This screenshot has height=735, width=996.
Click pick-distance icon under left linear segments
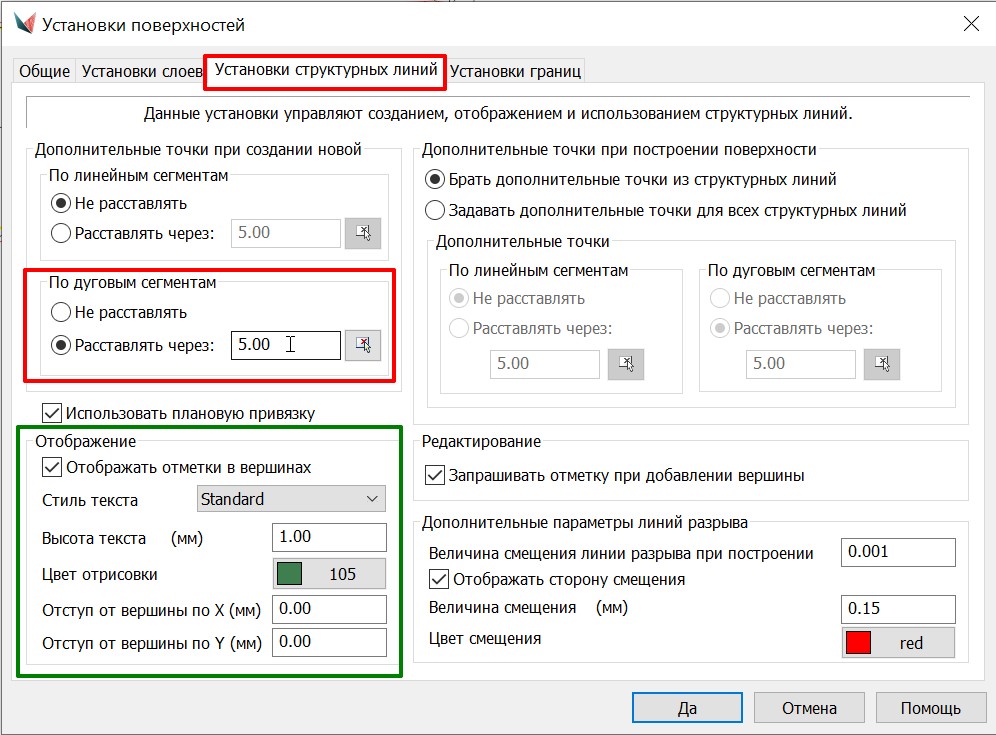coord(363,233)
